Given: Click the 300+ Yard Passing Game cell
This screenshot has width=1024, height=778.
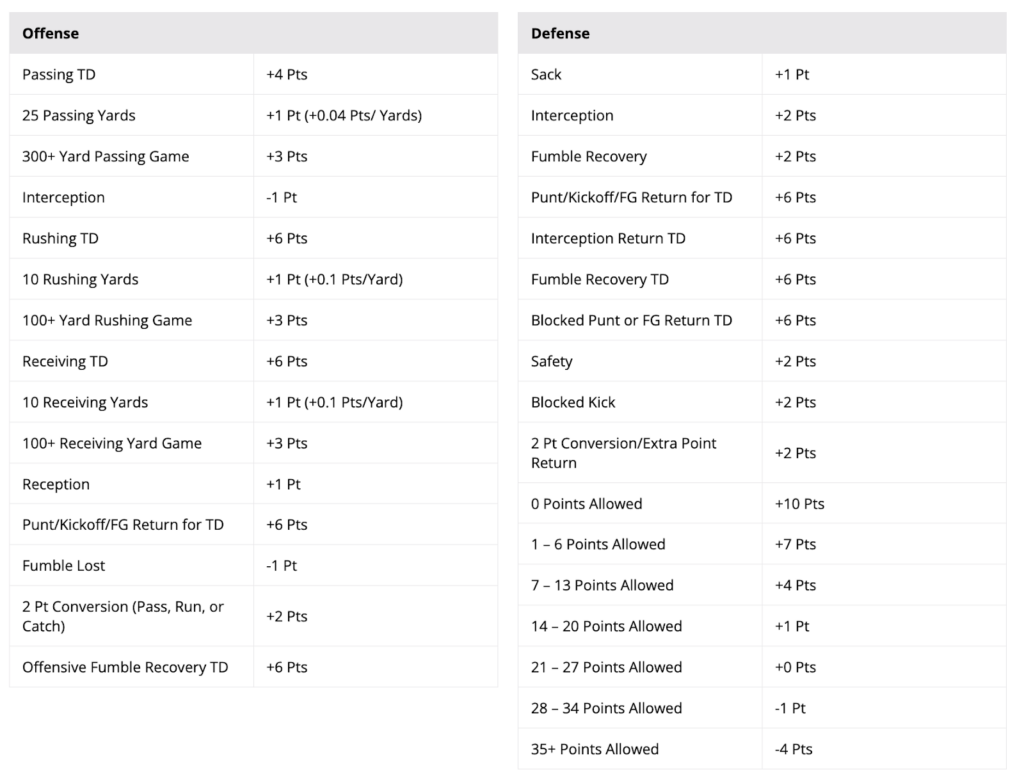Looking at the screenshot, I should (x=105, y=156).
